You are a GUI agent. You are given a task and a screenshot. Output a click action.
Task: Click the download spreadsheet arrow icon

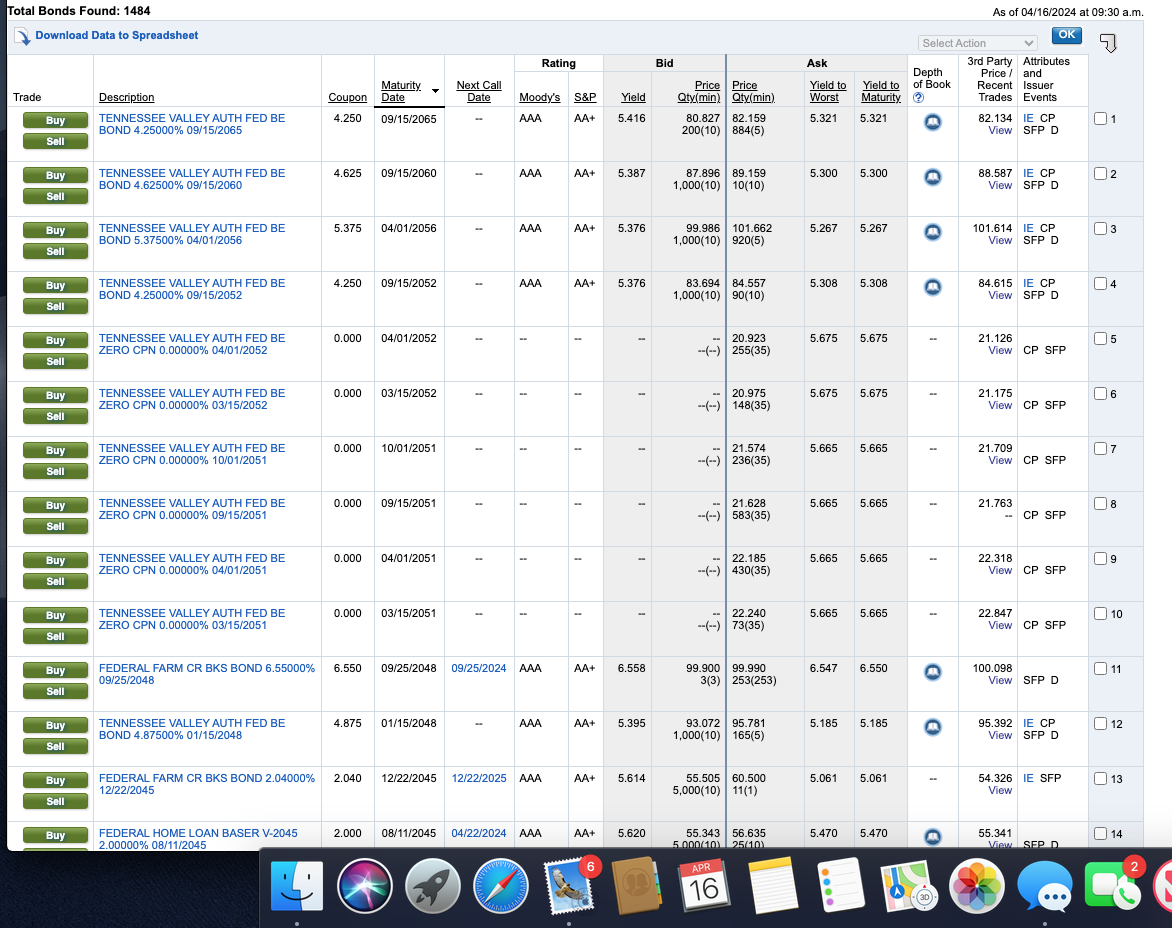tap(22, 37)
